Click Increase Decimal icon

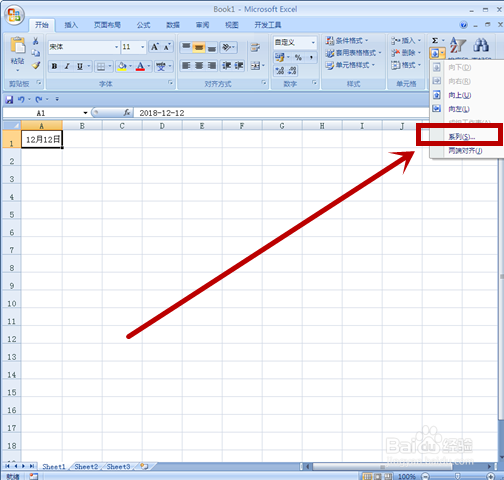point(280,71)
